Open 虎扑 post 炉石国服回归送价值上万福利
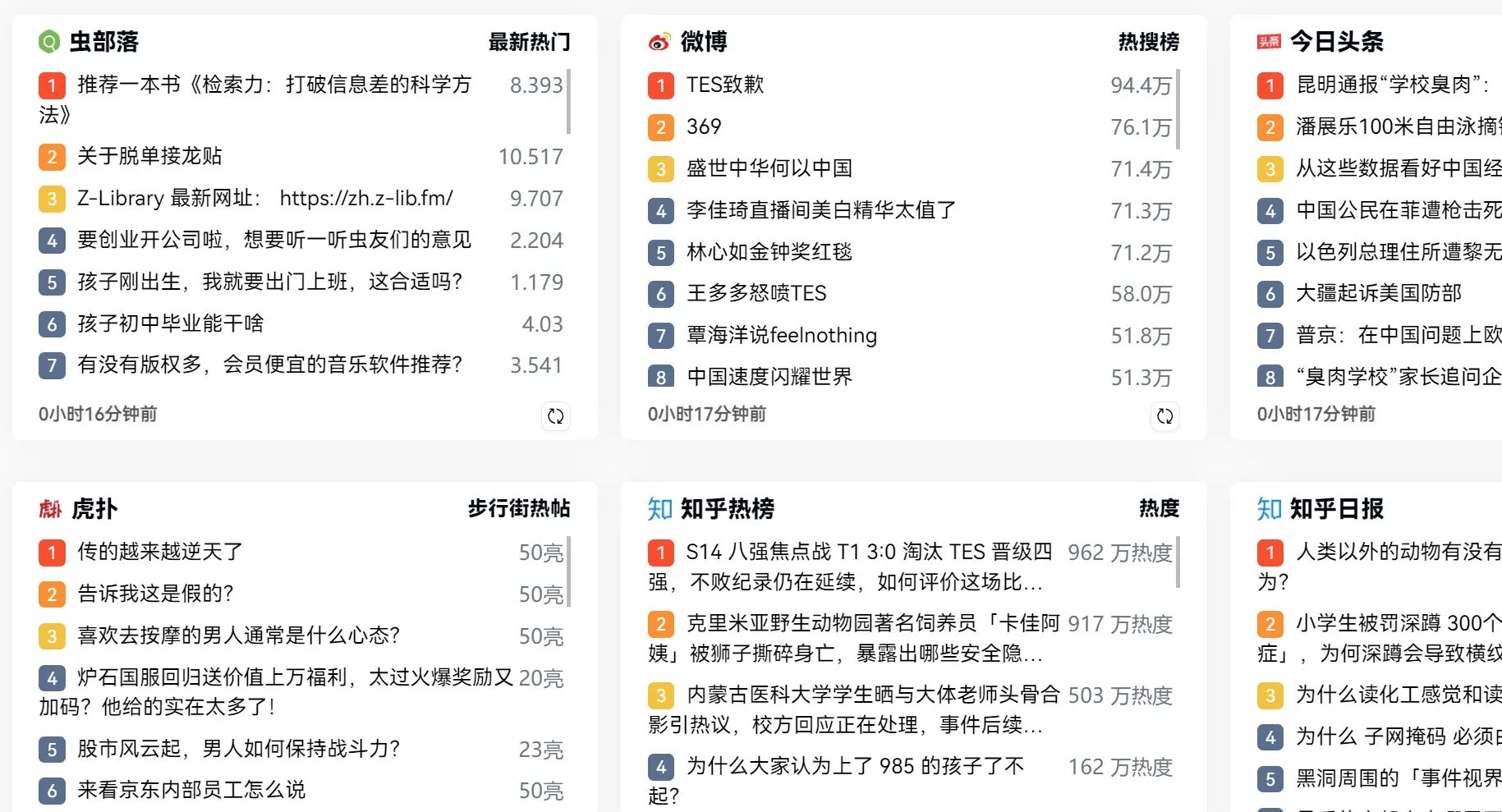 (x=276, y=692)
